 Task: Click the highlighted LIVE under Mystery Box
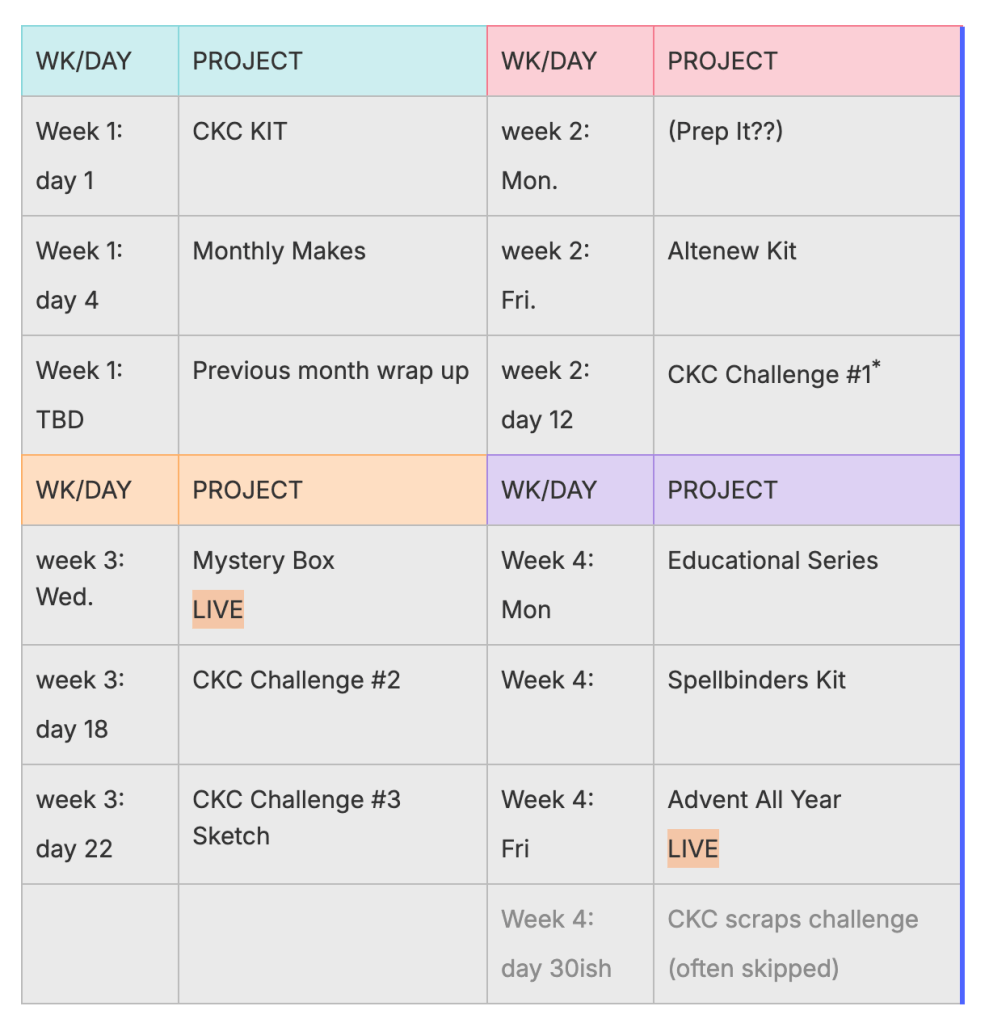point(218,610)
